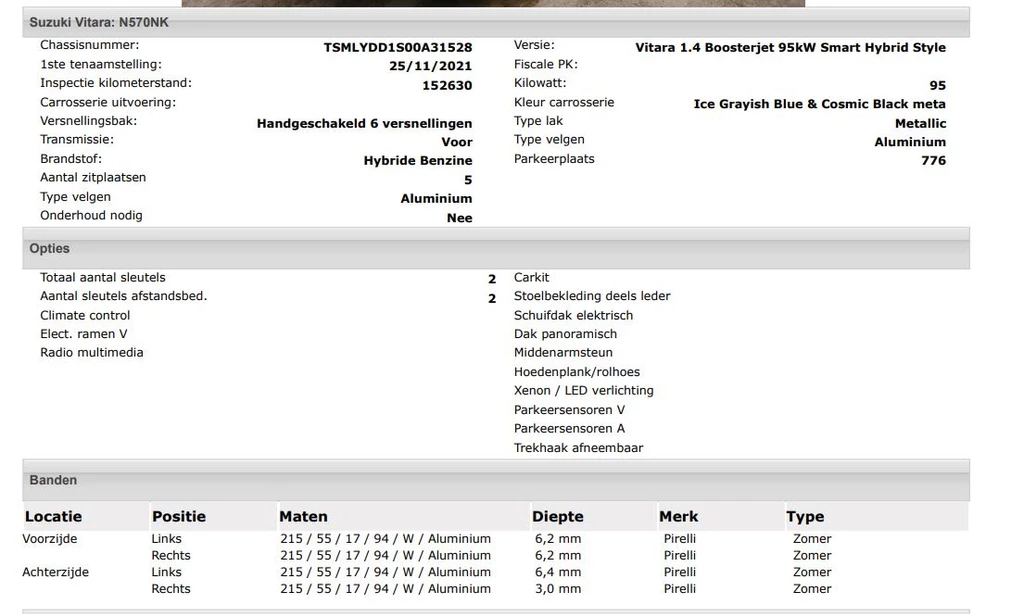Click the Positie column header
The height and width of the screenshot is (614, 1024).
point(179,517)
